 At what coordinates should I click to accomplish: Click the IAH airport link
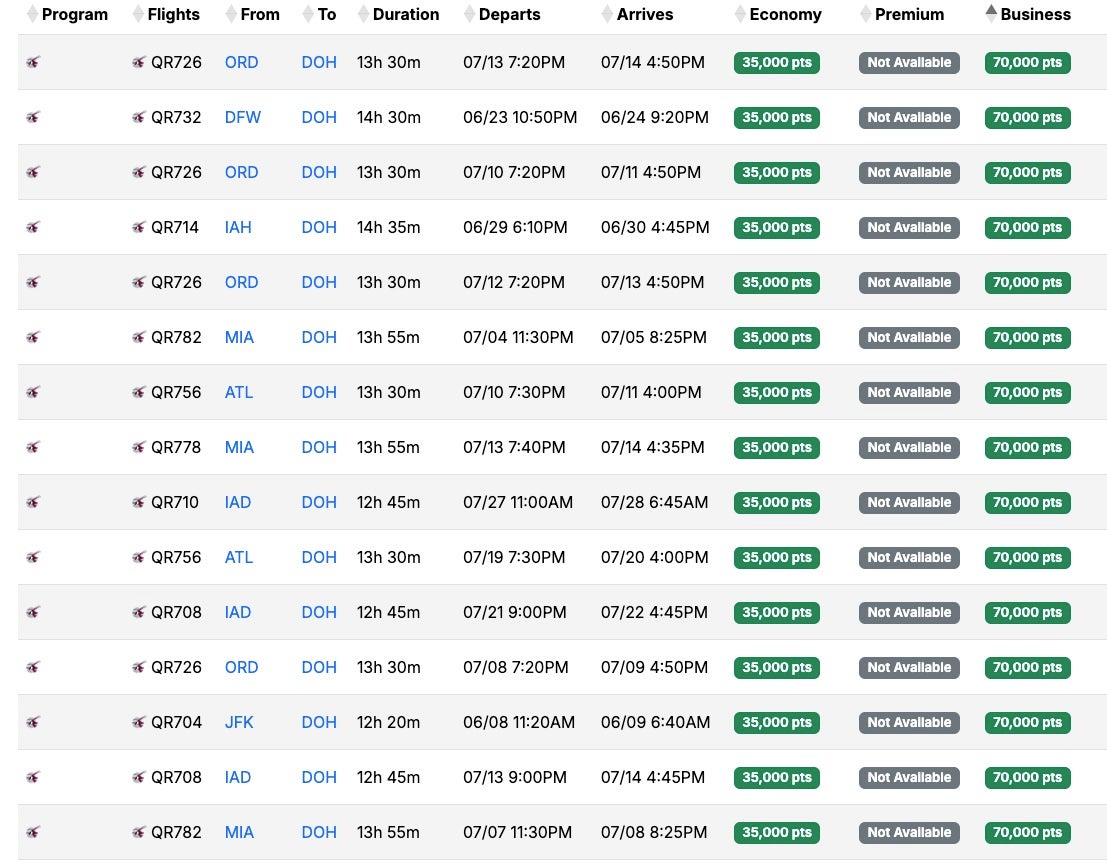click(238, 227)
